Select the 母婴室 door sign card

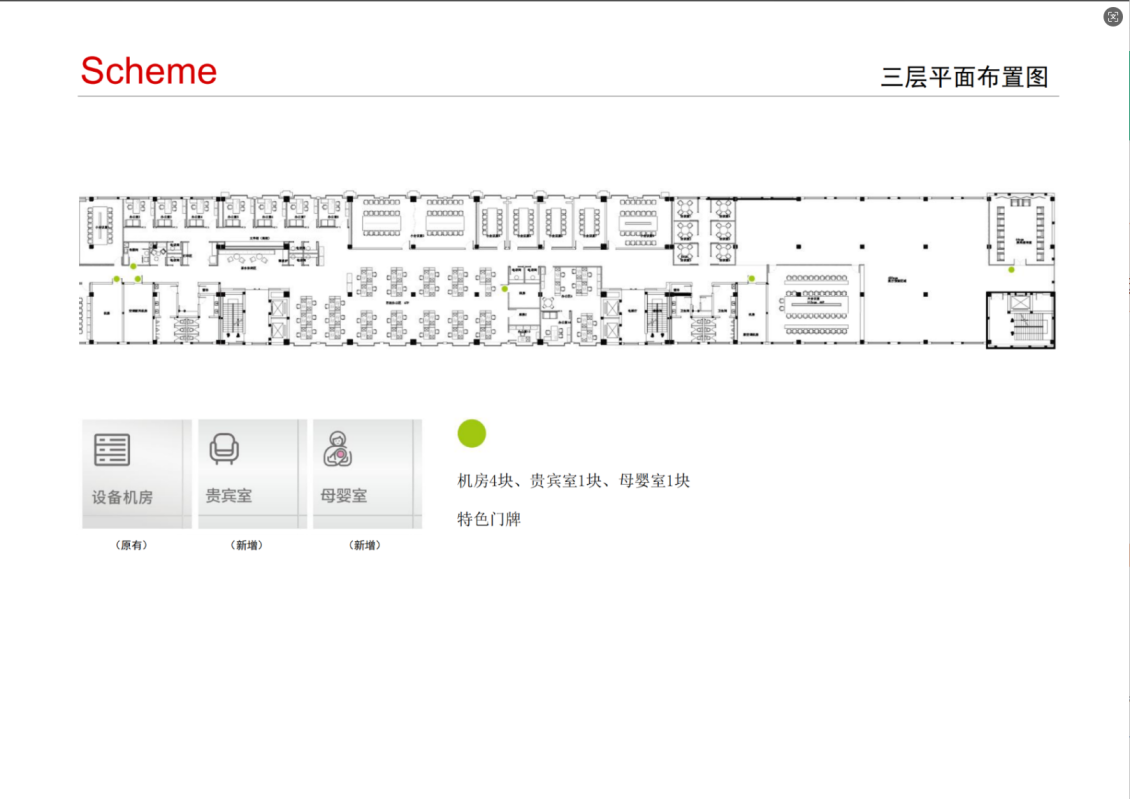tap(368, 474)
